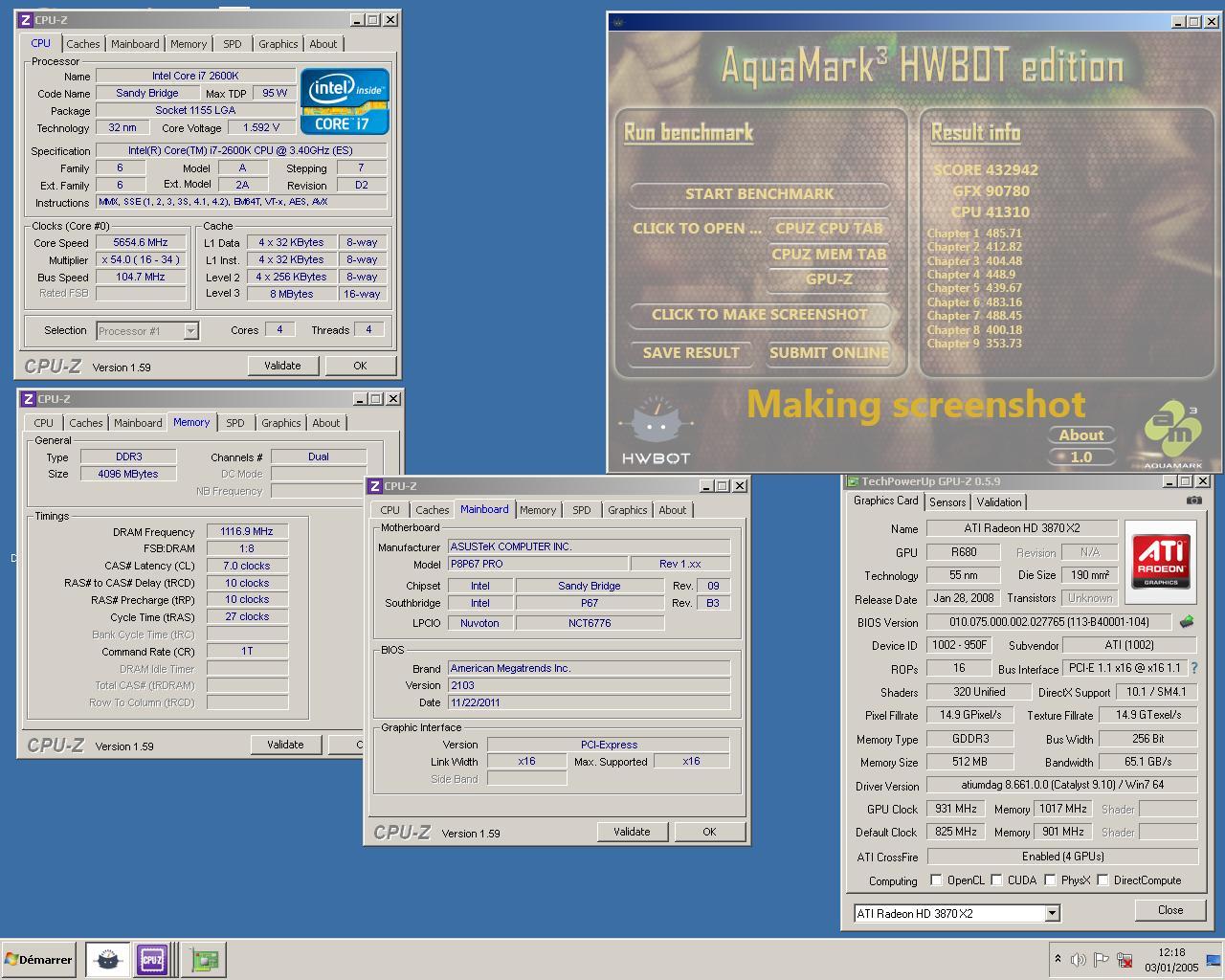Click the CPUZ CPU TAB button
This screenshot has width=1225, height=980.
(x=829, y=229)
